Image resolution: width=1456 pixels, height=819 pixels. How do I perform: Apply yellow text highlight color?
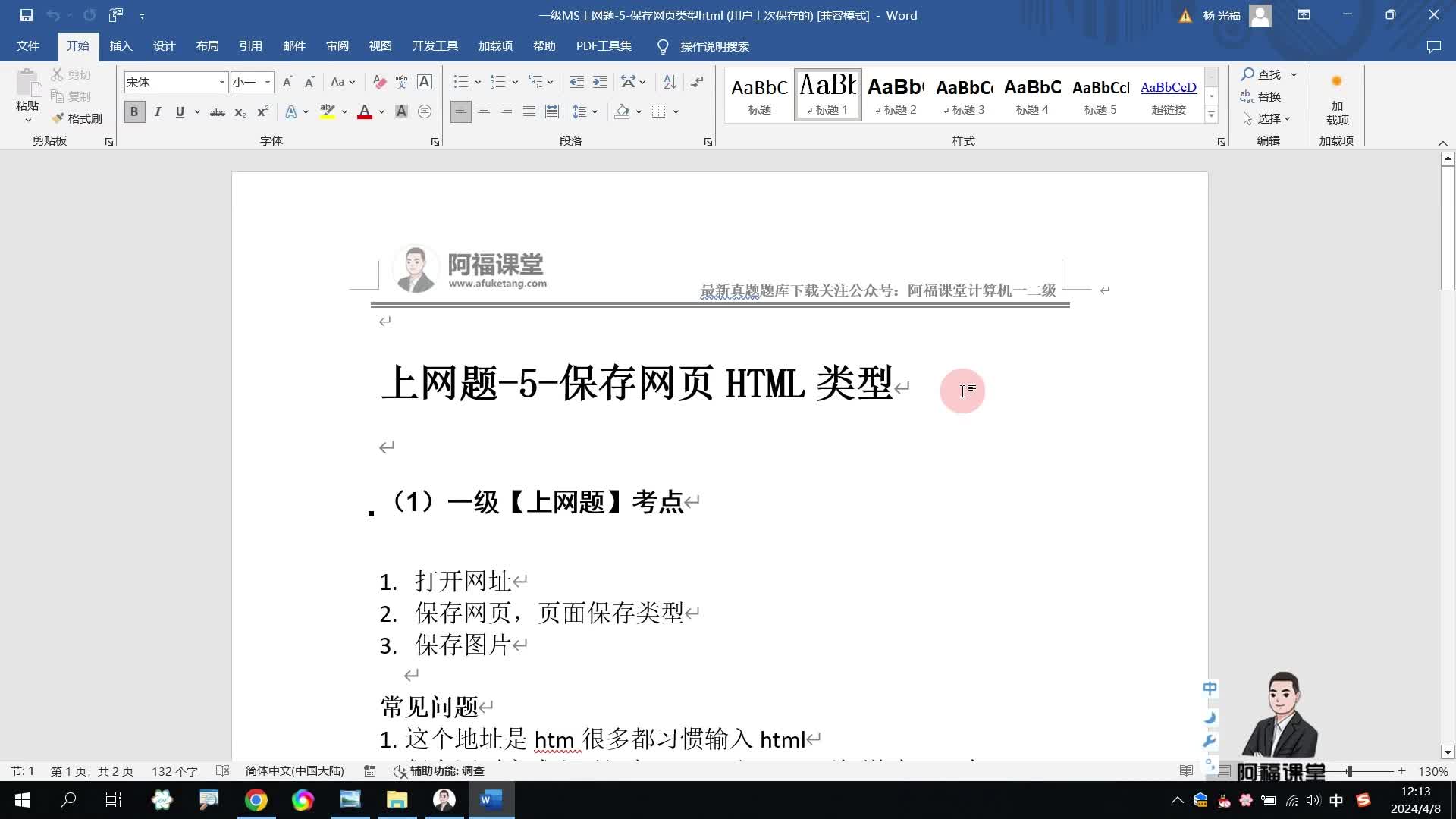[328, 111]
